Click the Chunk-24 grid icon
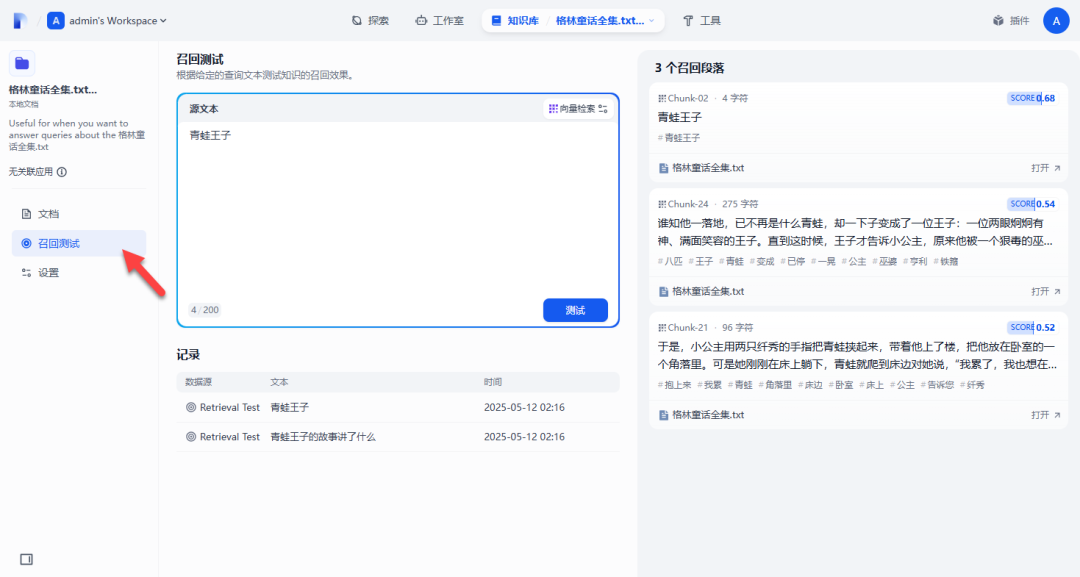1080x577 pixels. pos(662,204)
